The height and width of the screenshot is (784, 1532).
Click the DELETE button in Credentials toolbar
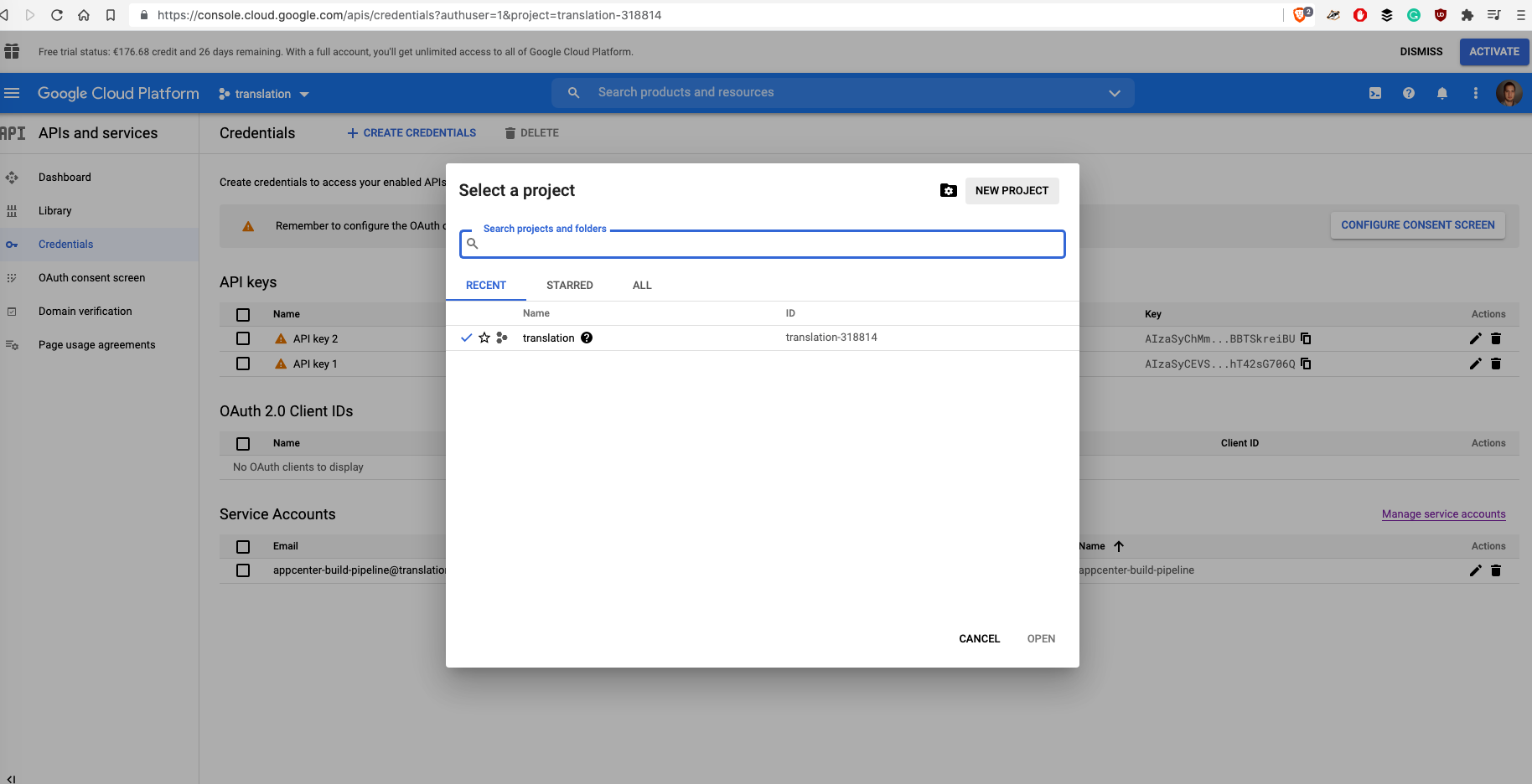532,133
